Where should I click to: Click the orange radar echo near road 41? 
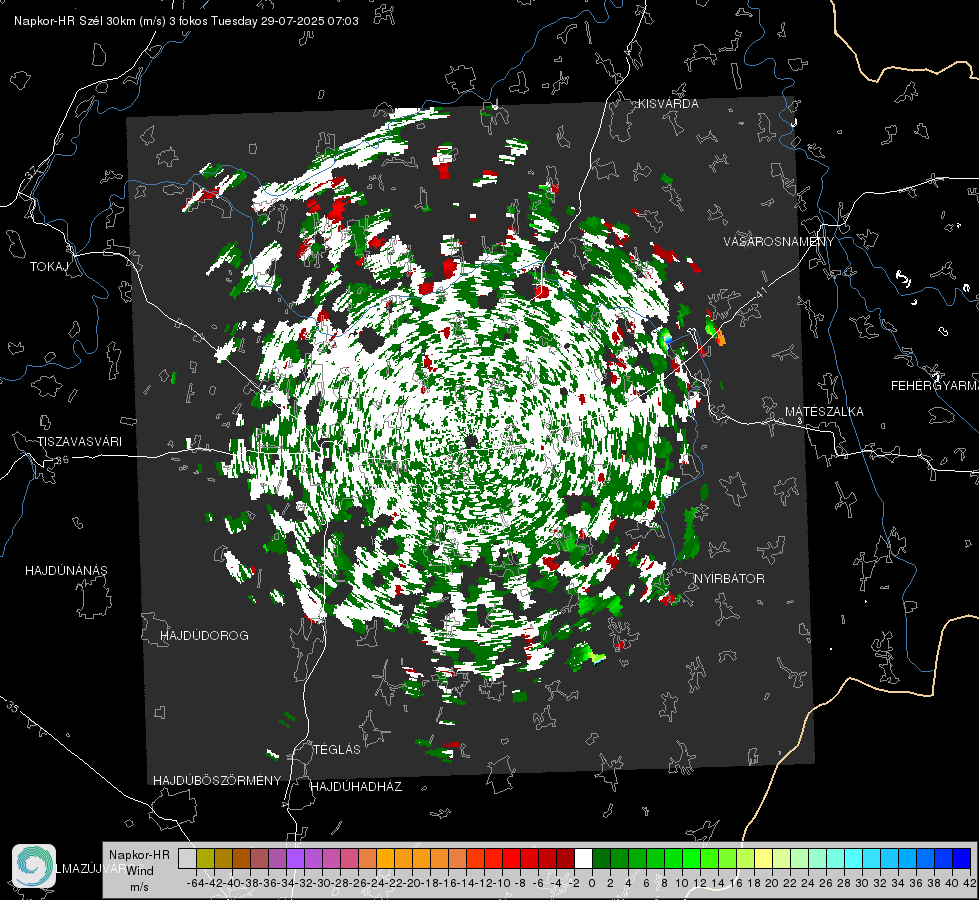720,337
